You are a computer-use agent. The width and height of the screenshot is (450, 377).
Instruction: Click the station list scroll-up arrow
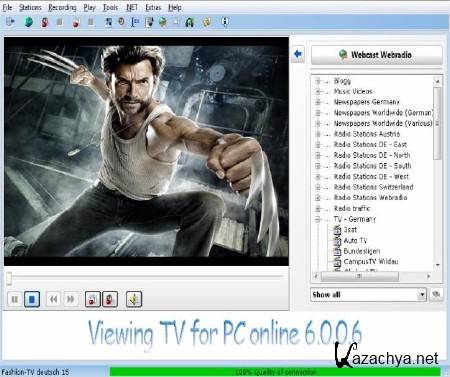pyautogui.click(x=438, y=81)
